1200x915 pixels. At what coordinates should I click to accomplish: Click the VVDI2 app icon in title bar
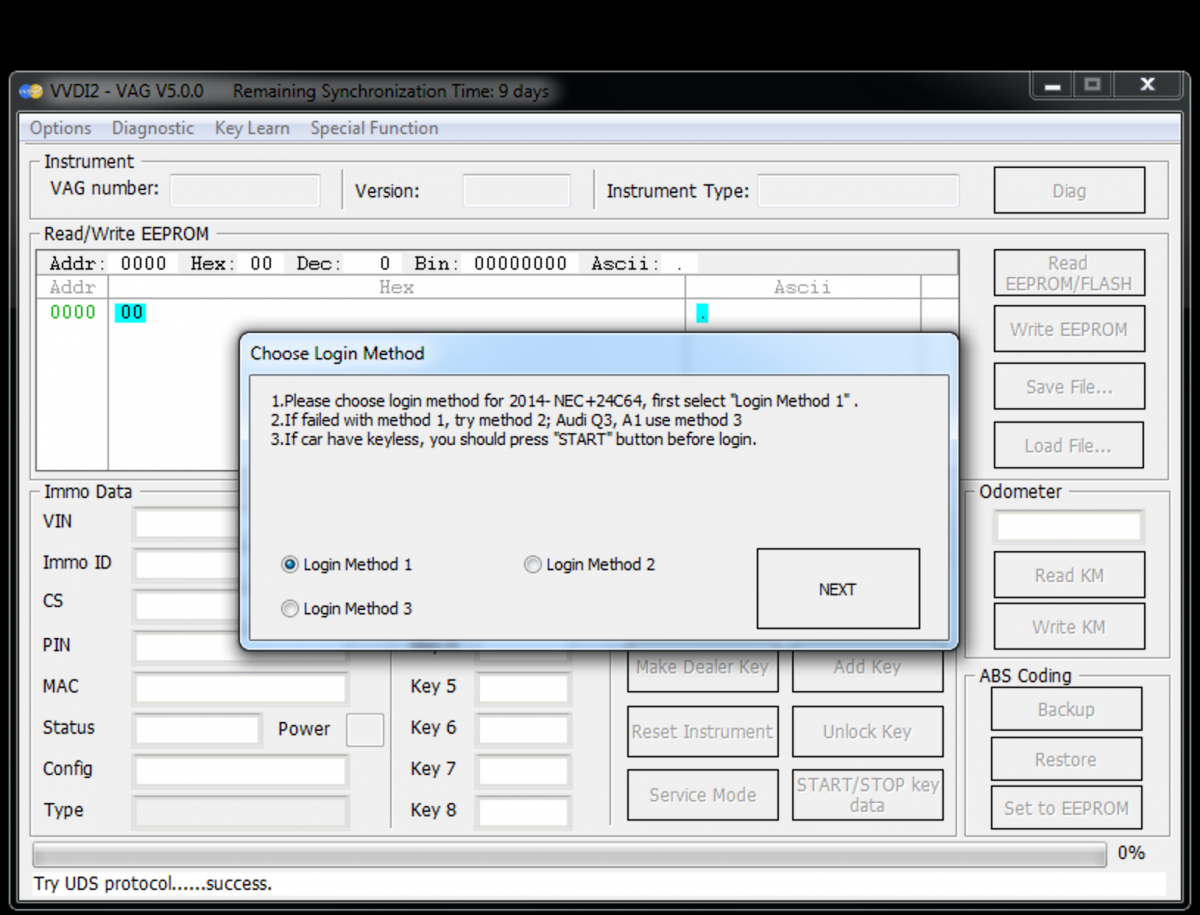(x=33, y=91)
